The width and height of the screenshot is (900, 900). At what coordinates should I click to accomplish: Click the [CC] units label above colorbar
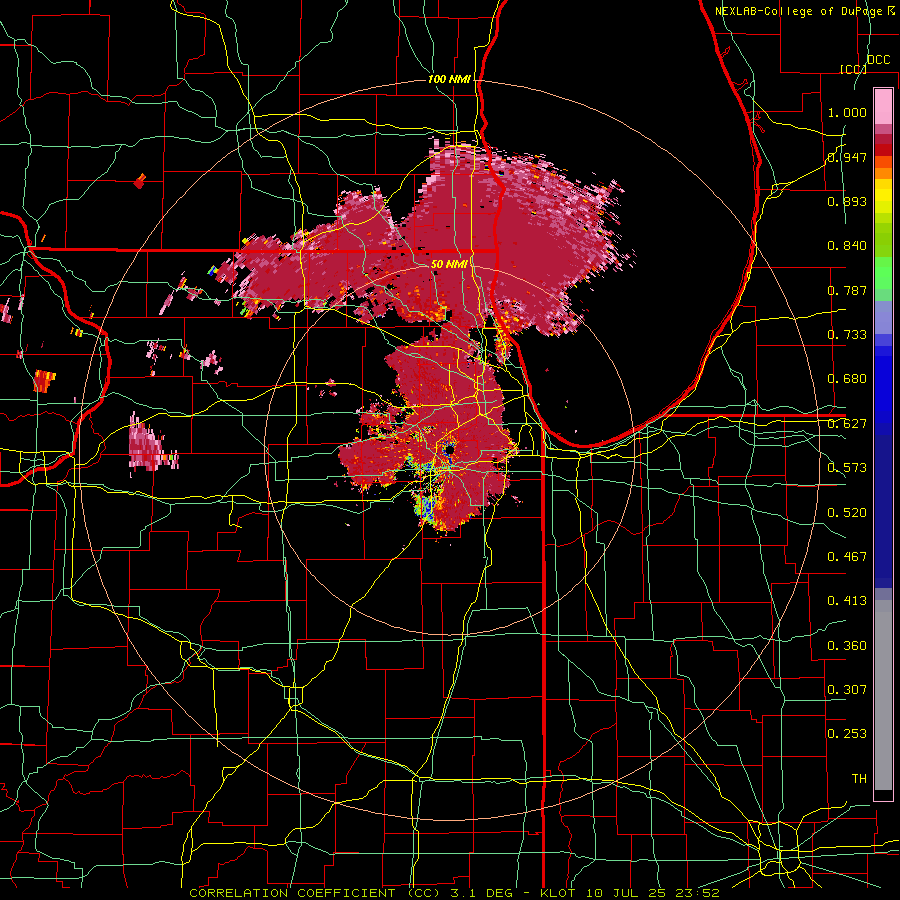(x=853, y=69)
